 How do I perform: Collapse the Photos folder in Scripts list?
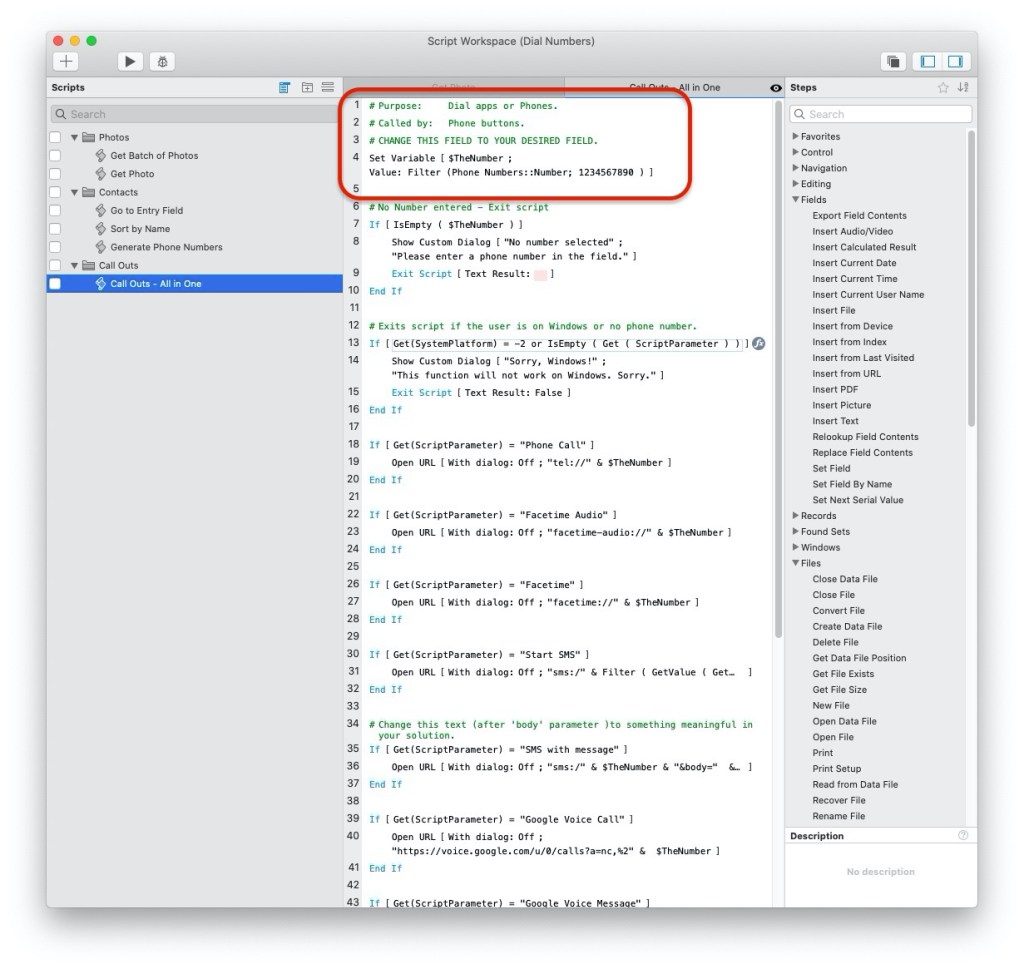pyautogui.click(x=74, y=138)
